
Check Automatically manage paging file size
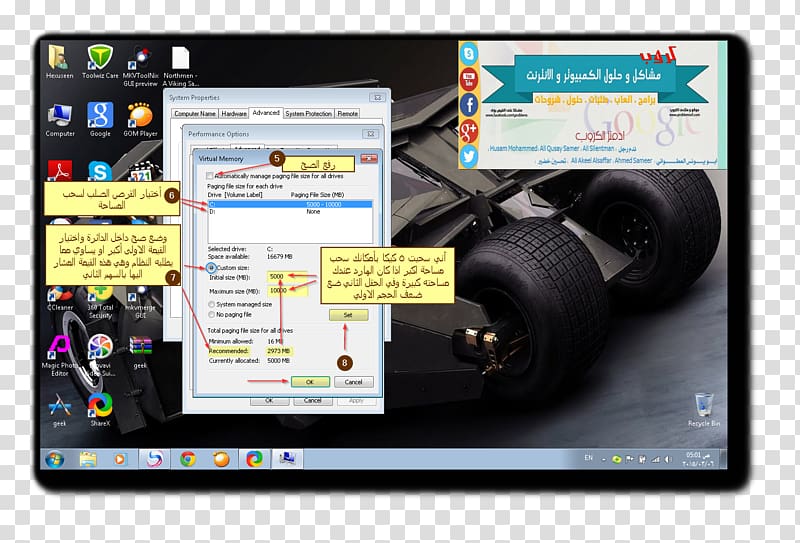tap(210, 176)
